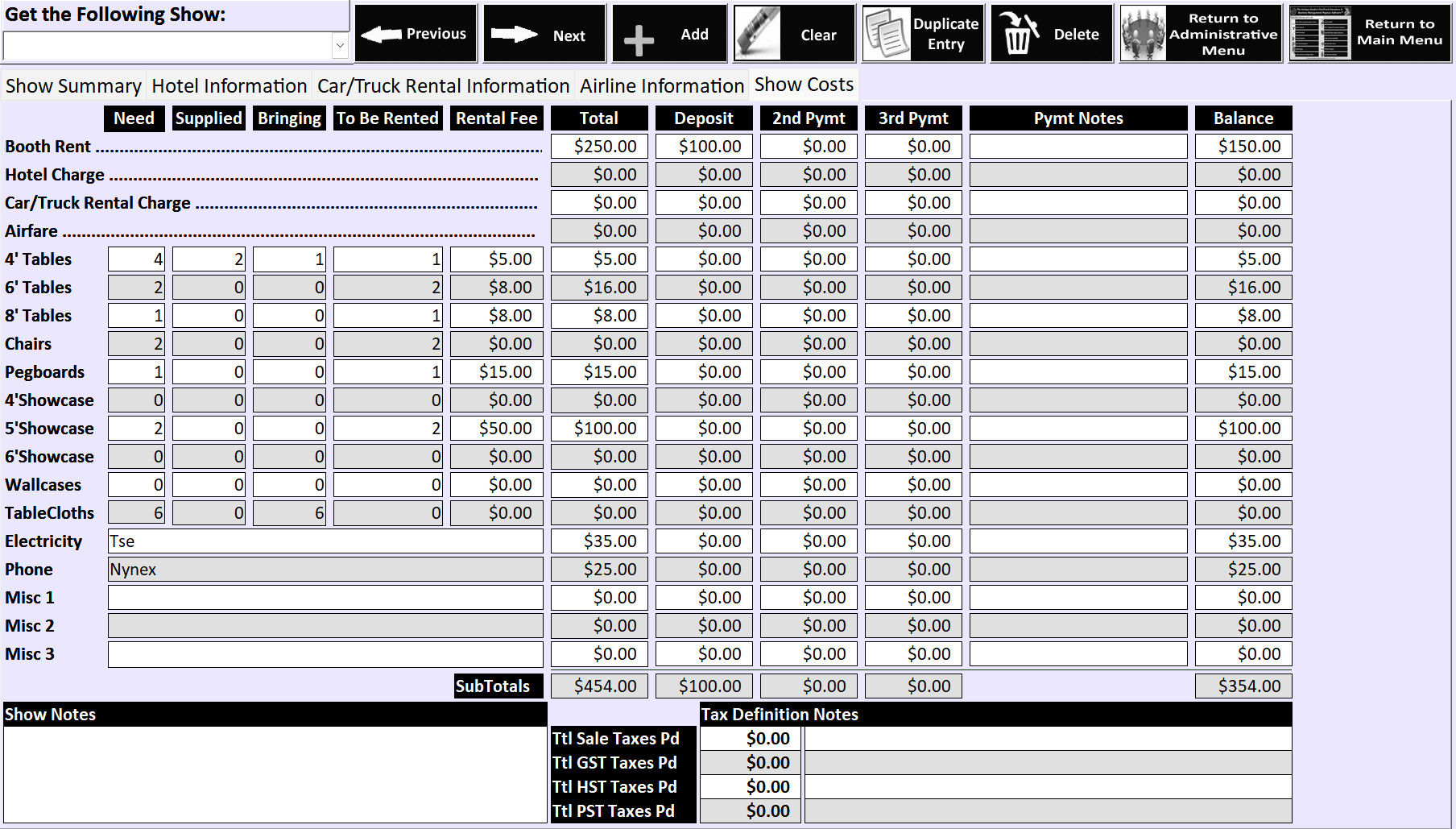
Task: Click the Booth Rent Total field
Action: pyautogui.click(x=599, y=147)
